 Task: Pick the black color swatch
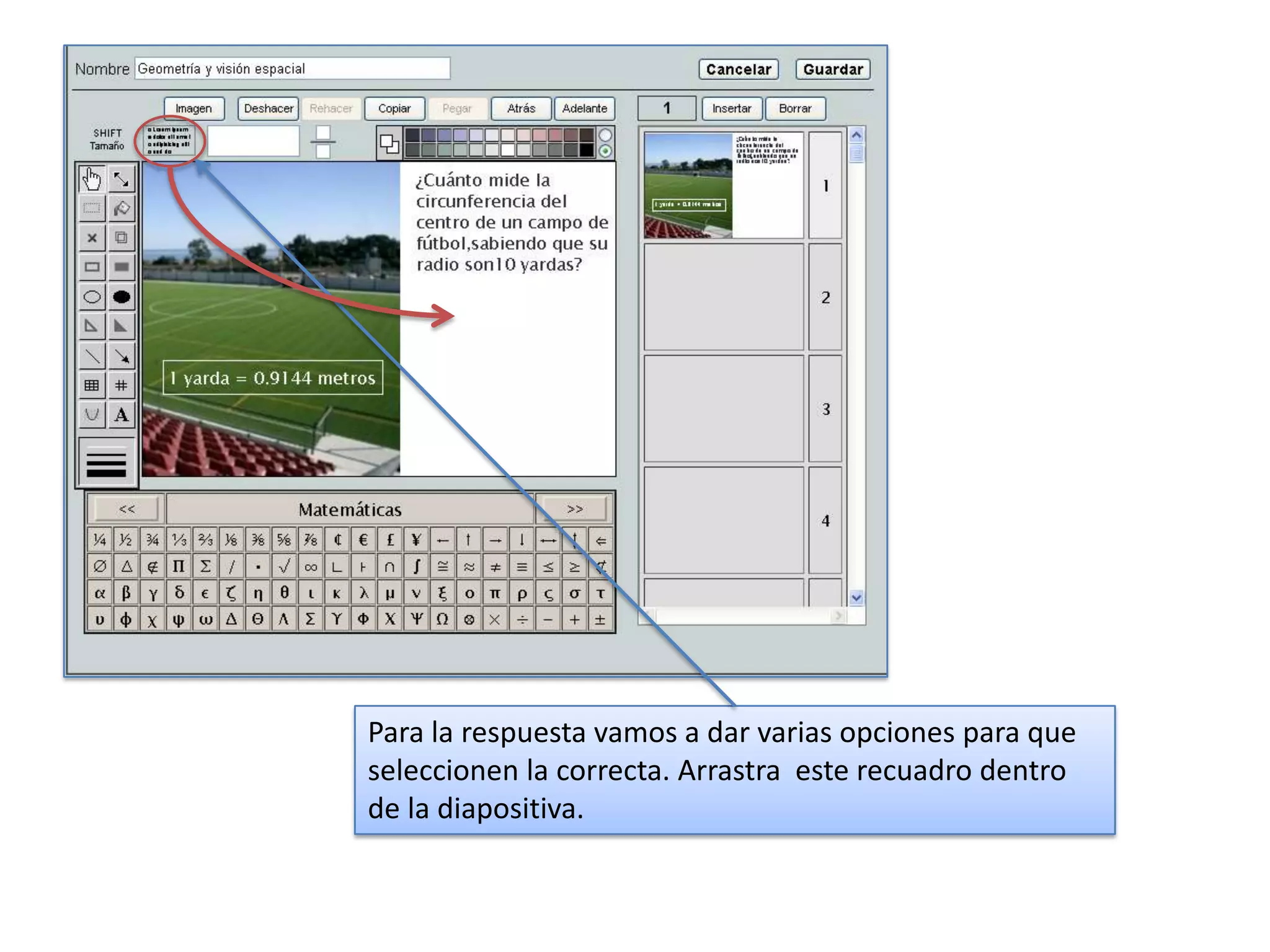[587, 150]
